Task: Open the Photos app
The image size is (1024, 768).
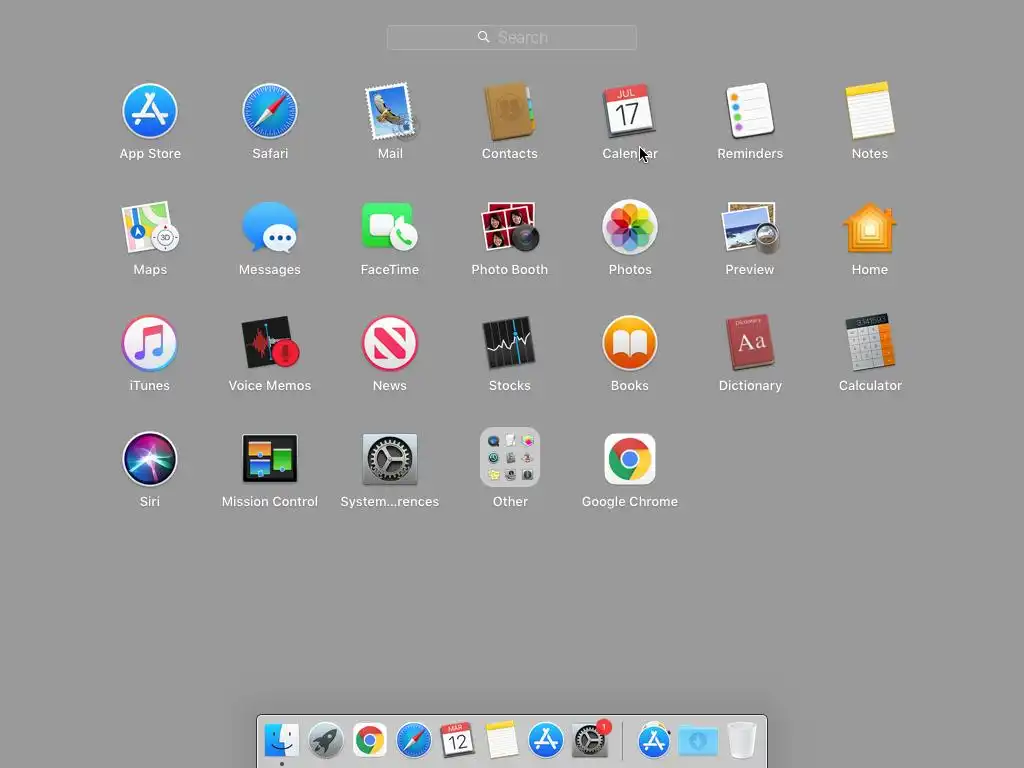Action: pyautogui.click(x=630, y=227)
